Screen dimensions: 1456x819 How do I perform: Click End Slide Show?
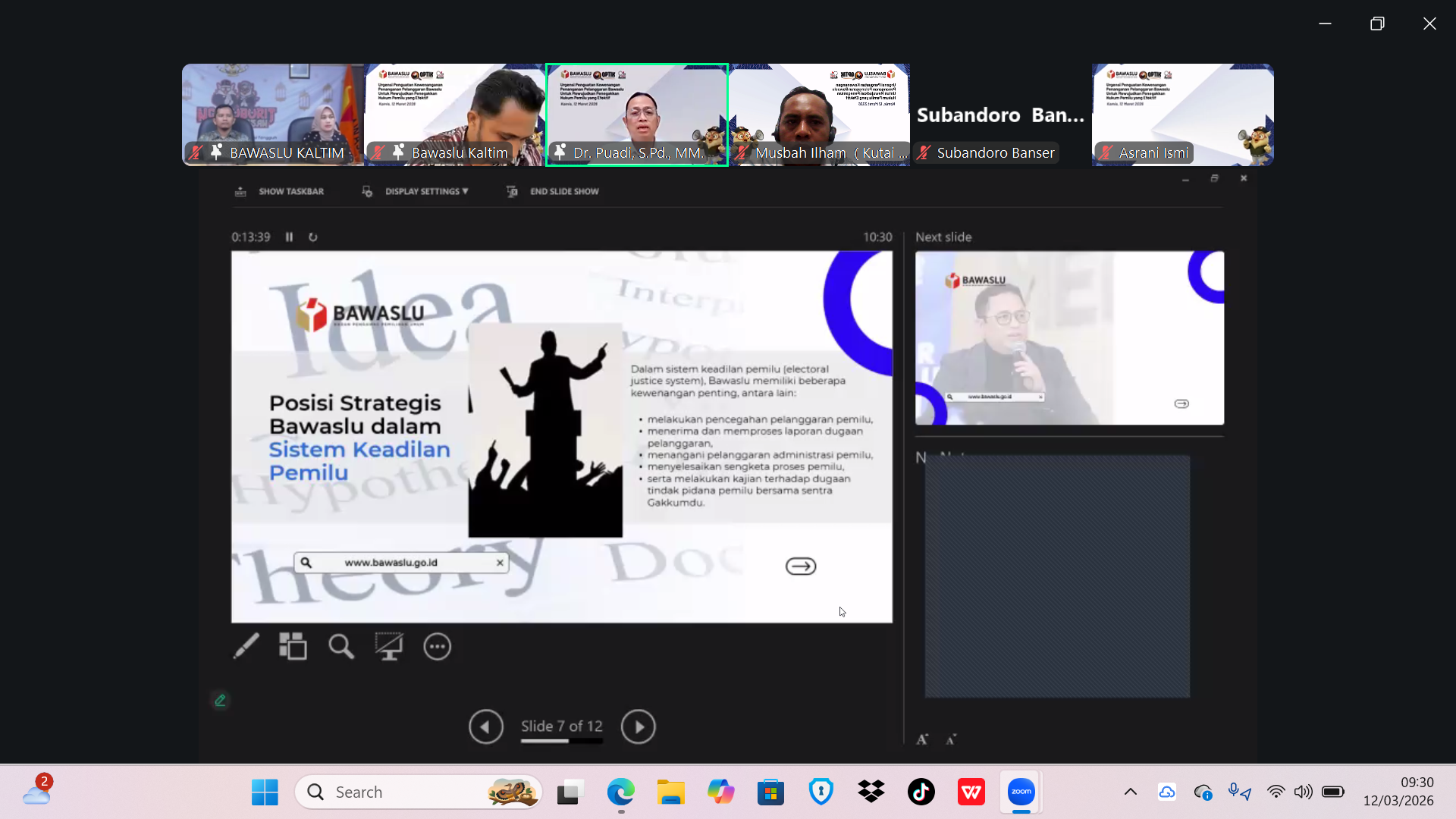point(563,192)
